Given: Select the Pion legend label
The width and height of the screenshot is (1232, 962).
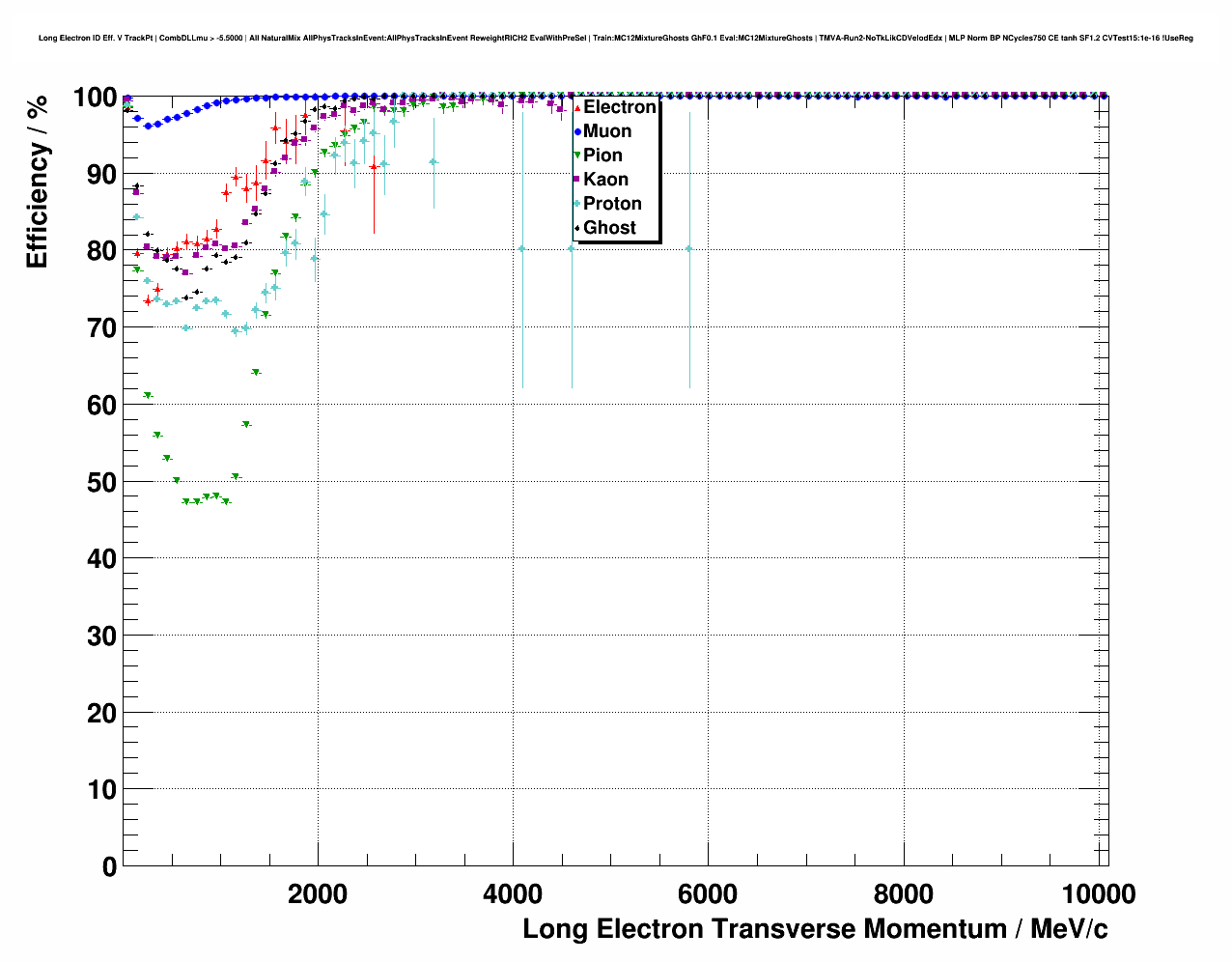Looking at the screenshot, I should click(602, 156).
